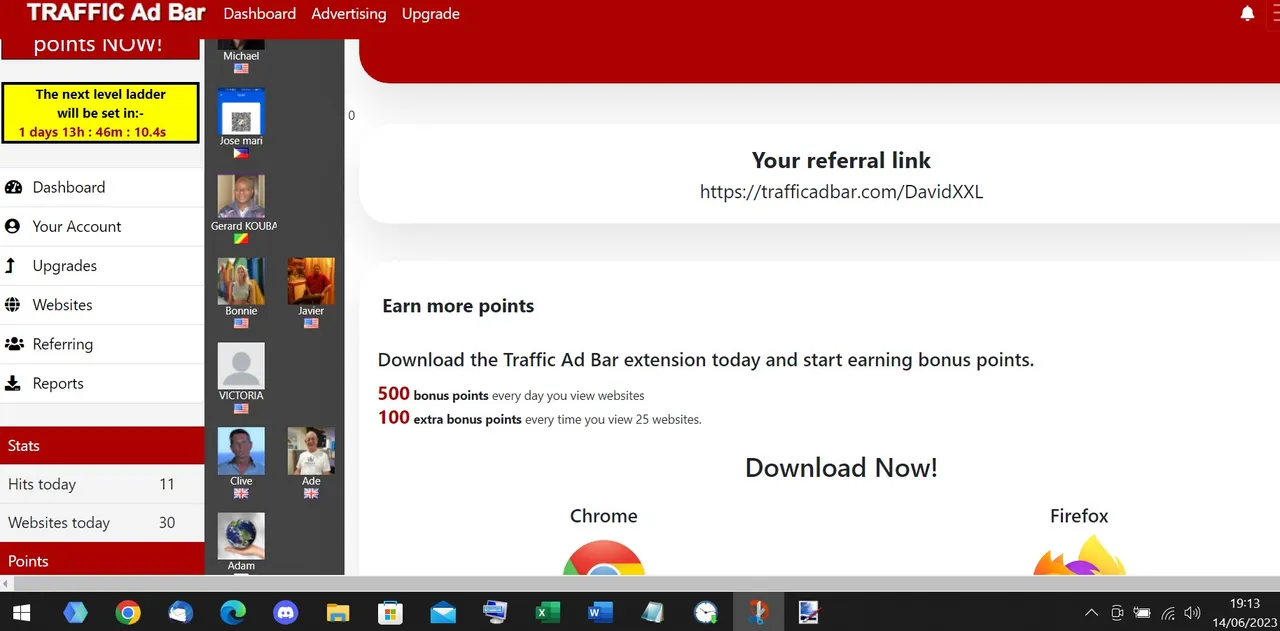This screenshot has height=631, width=1280.
Task: Click the volume icon in system tray
Action: (1192, 613)
